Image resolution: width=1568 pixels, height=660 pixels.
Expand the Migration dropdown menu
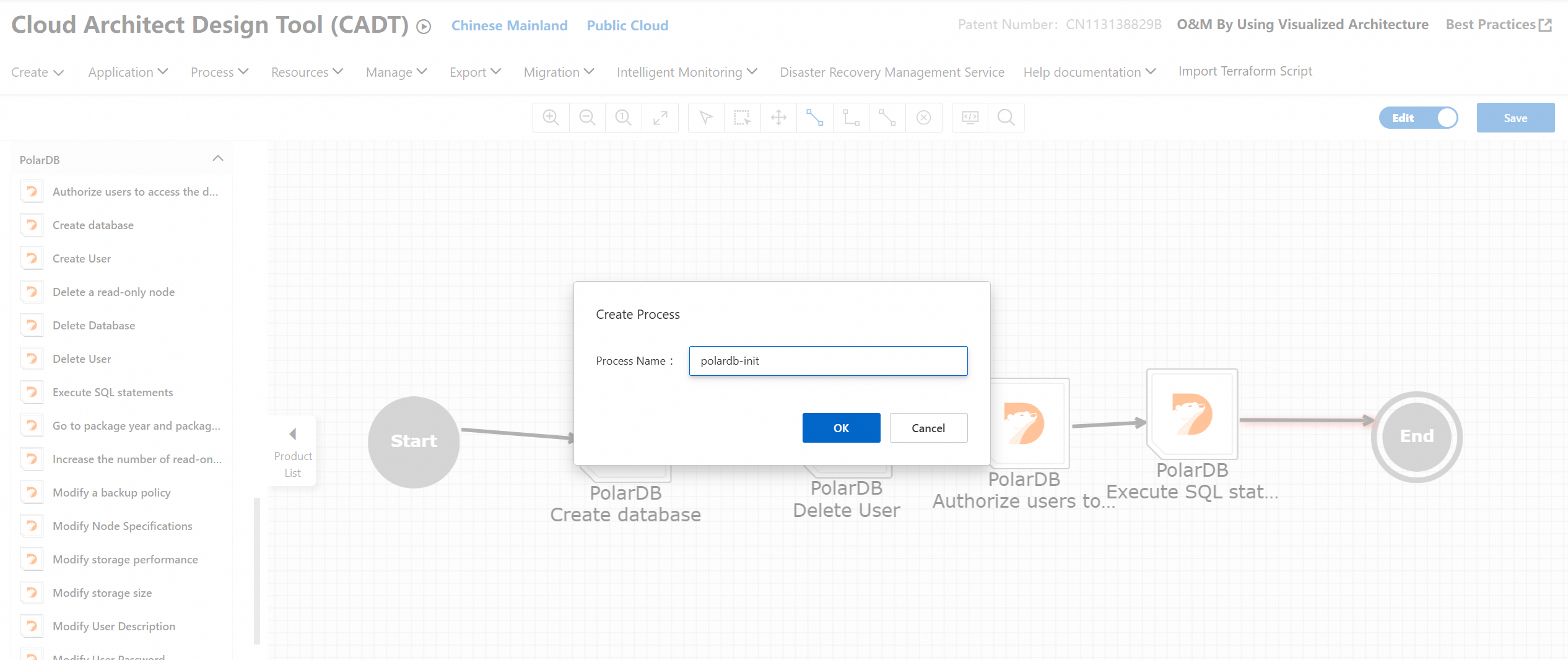click(x=559, y=72)
